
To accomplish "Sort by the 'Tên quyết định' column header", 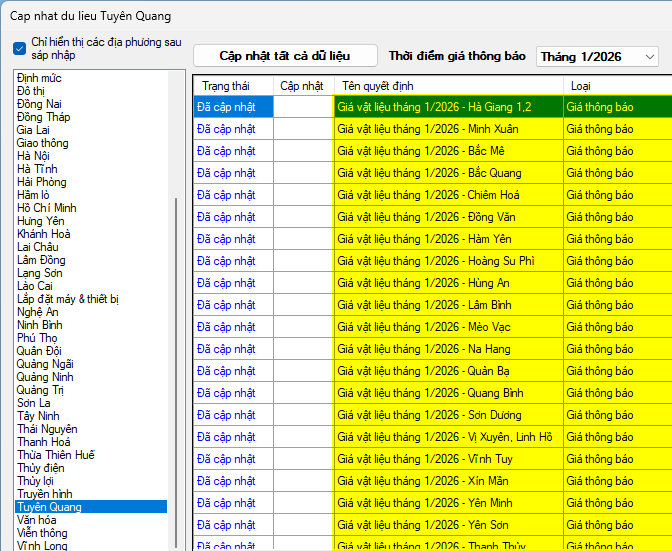I will (x=378, y=86).
